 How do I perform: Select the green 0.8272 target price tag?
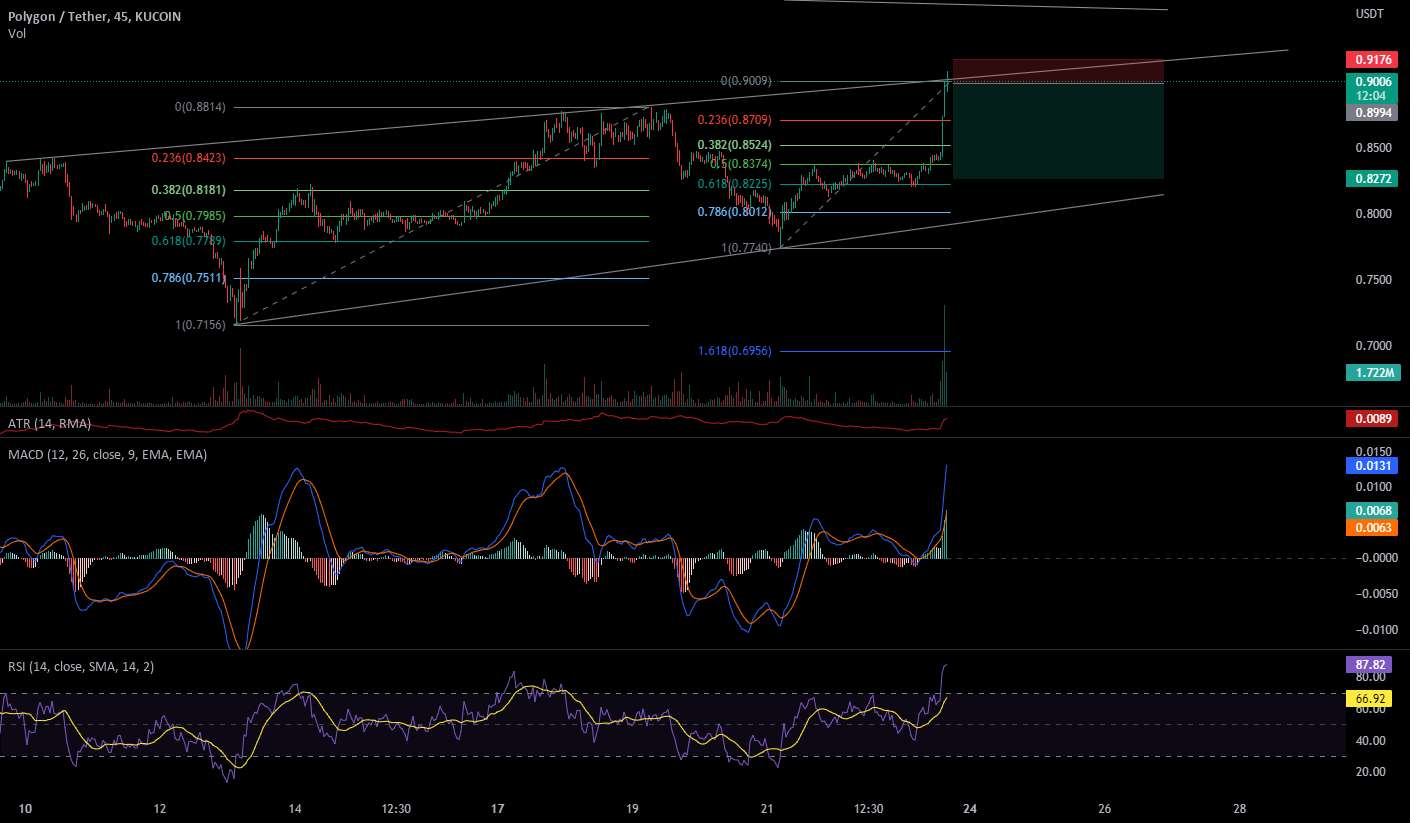1373,178
